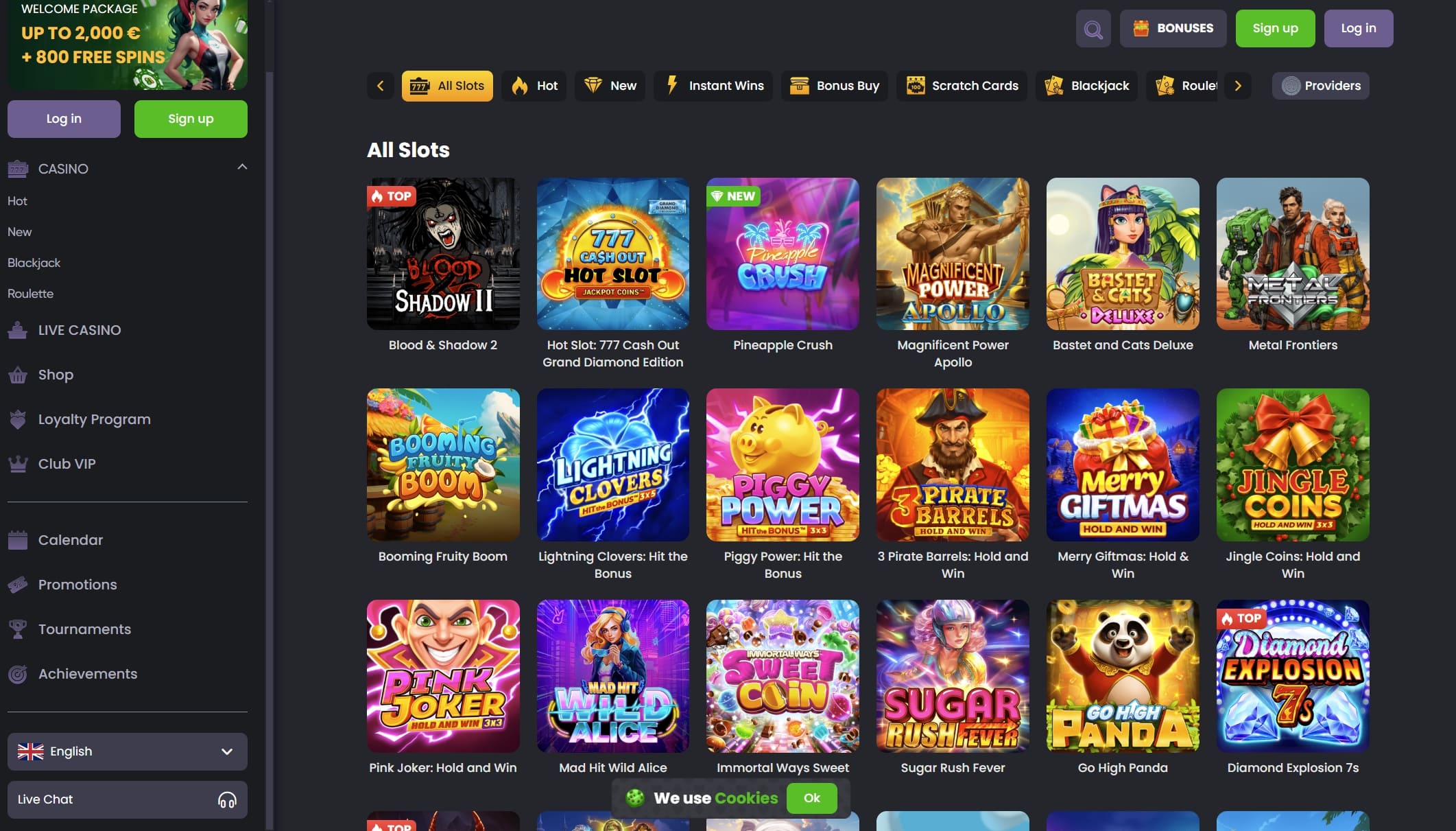This screenshot has height=831, width=1456.
Task: Open the Pineapple Crush game thumbnail
Action: click(x=783, y=254)
